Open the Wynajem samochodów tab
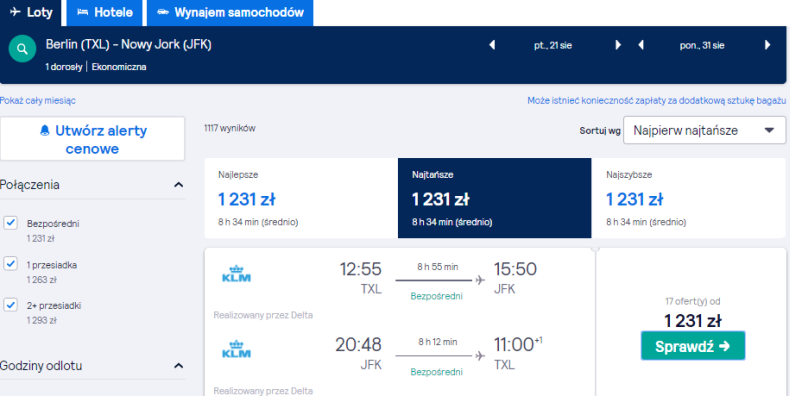790x396 pixels. click(230, 13)
